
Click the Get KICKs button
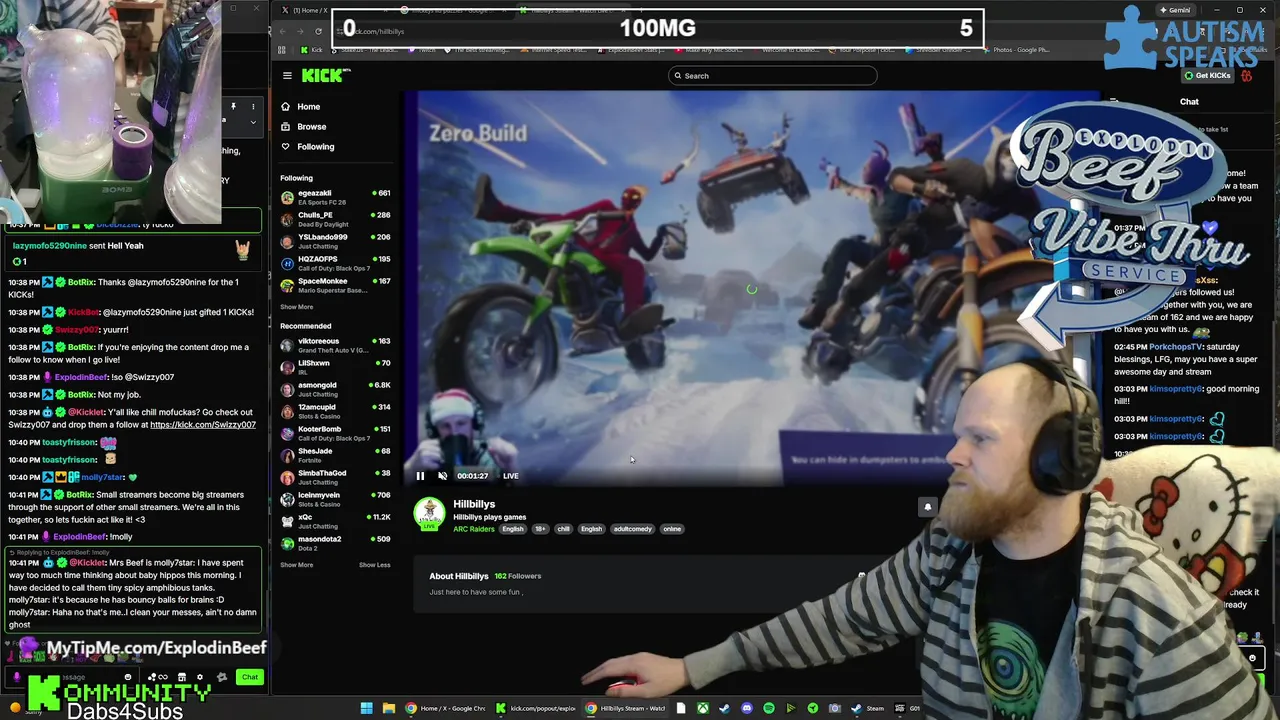(x=1207, y=75)
